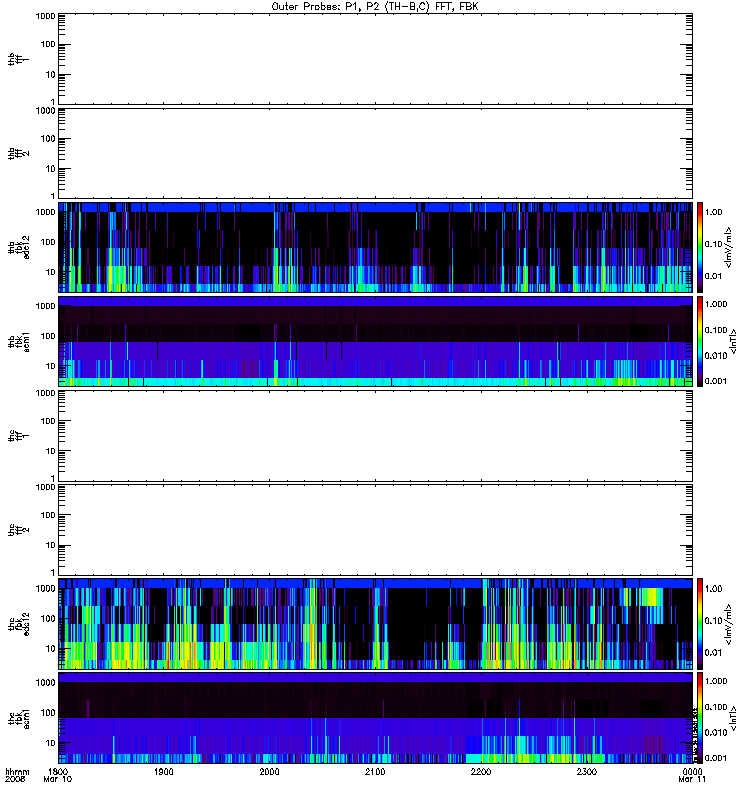Viewport: 750px width, 800px height.
Task: Click the '2200' time axis label
Action: pyautogui.click(x=481, y=771)
